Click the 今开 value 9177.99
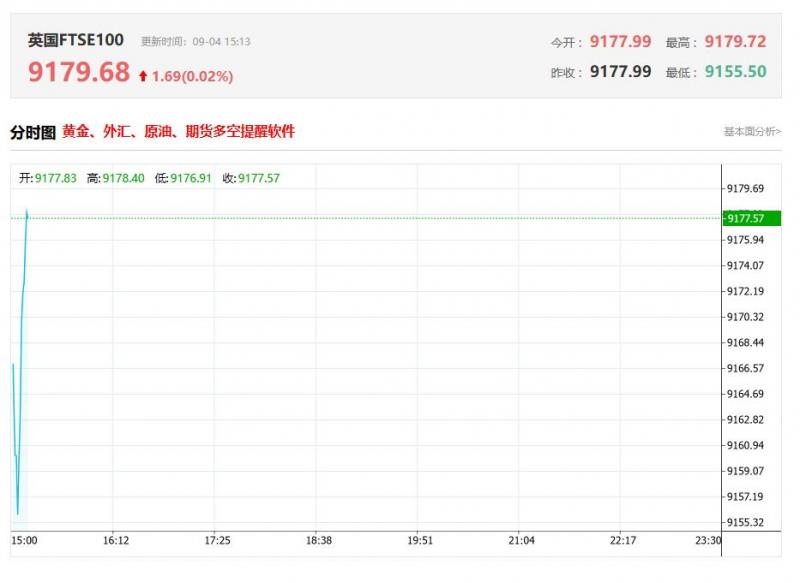This screenshot has width=800, height=583. click(620, 41)
